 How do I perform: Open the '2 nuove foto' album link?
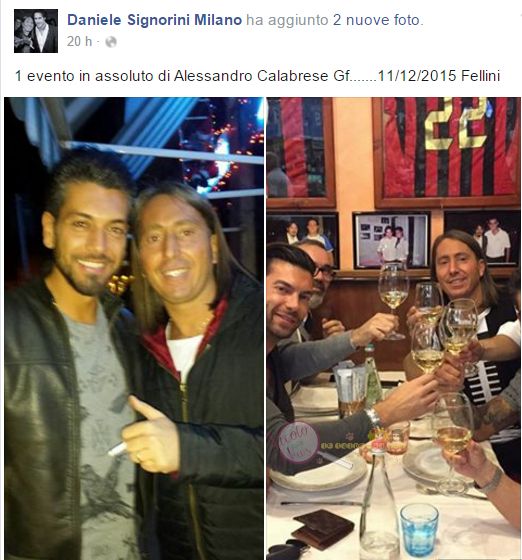pyautogui.click(x=376, y=20)
